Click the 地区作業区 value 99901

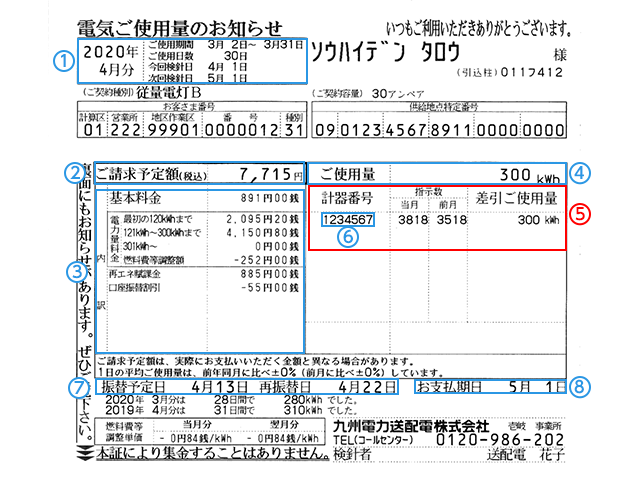coord(174,130)
